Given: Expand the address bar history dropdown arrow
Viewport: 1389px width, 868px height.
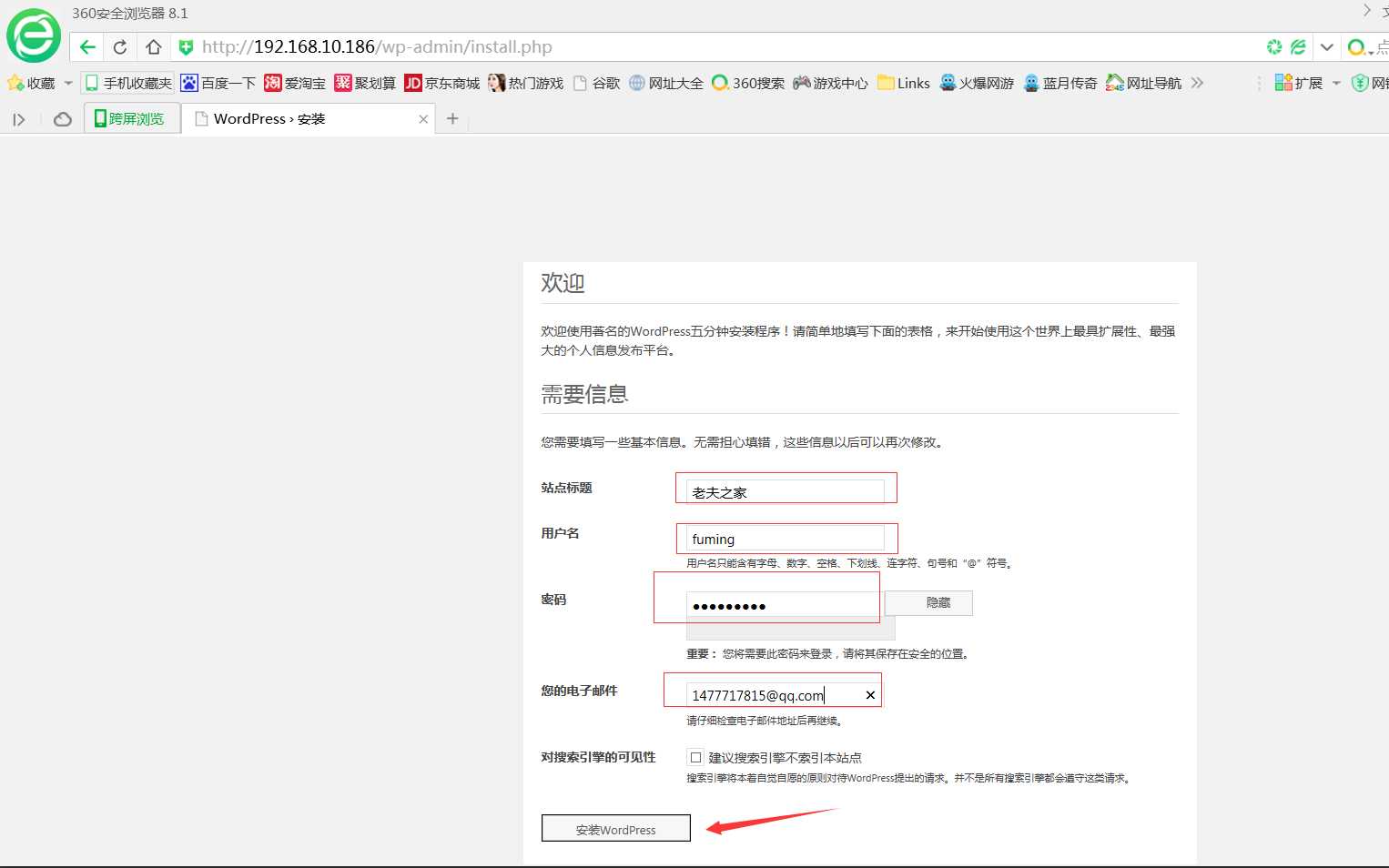Looking at the screenshot, I should [1327, 47].
